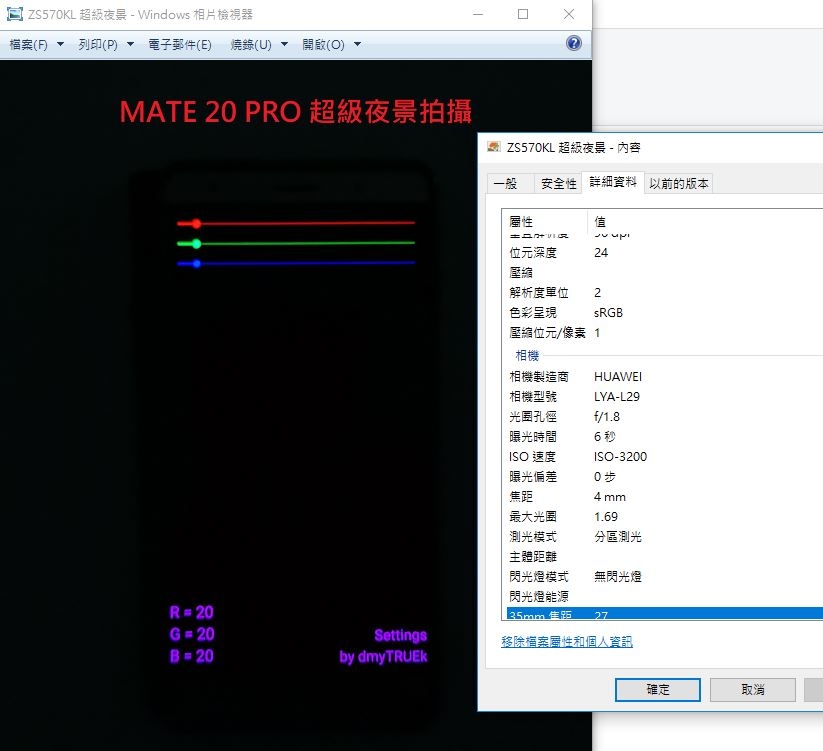Select the 色彩呈現 sRGB row
This screenshot has width=823, height=751.
664,312
